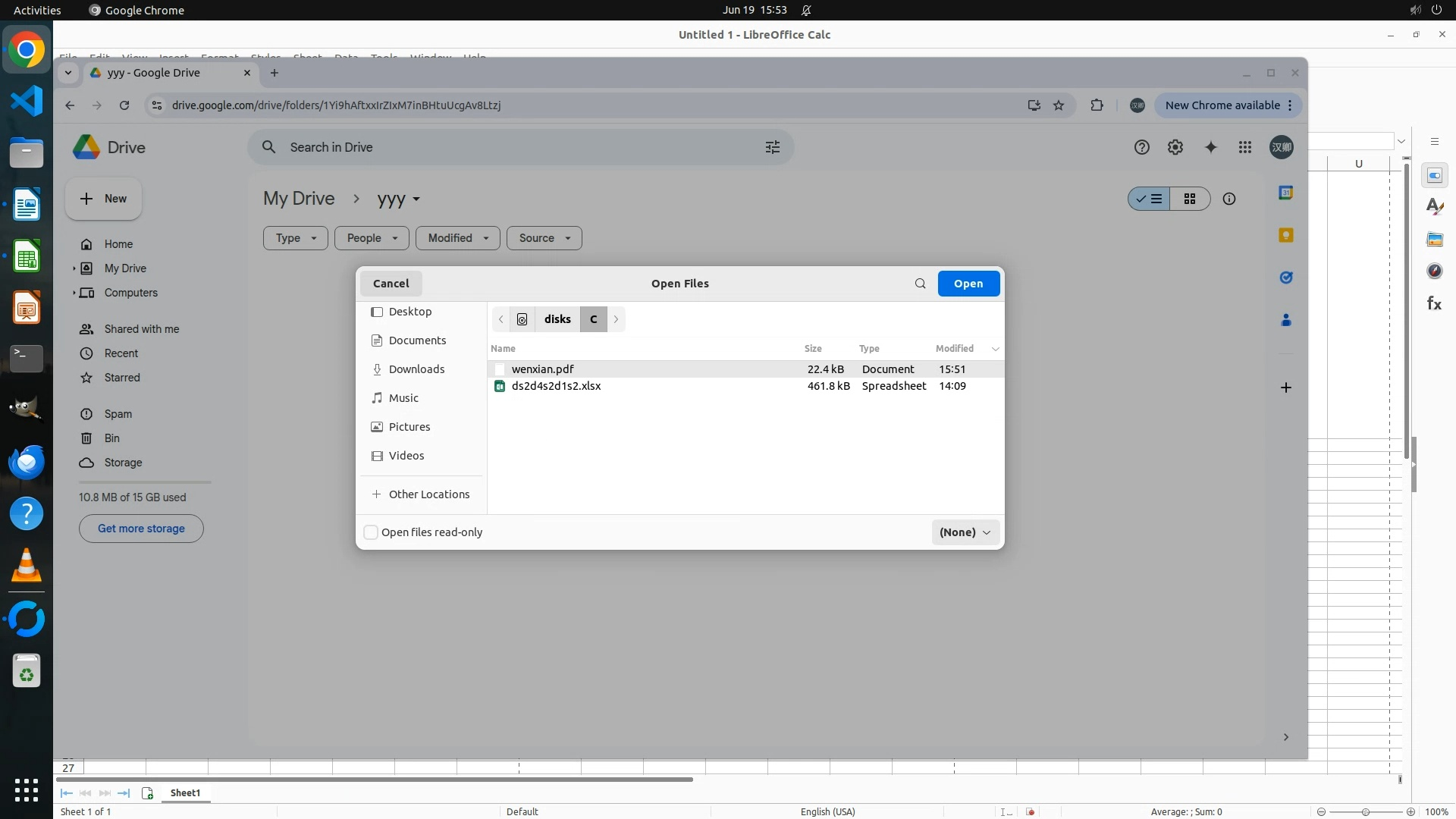
Task: Click the Gemini sparkle icon in Drive
Action: click(1210, 147)
